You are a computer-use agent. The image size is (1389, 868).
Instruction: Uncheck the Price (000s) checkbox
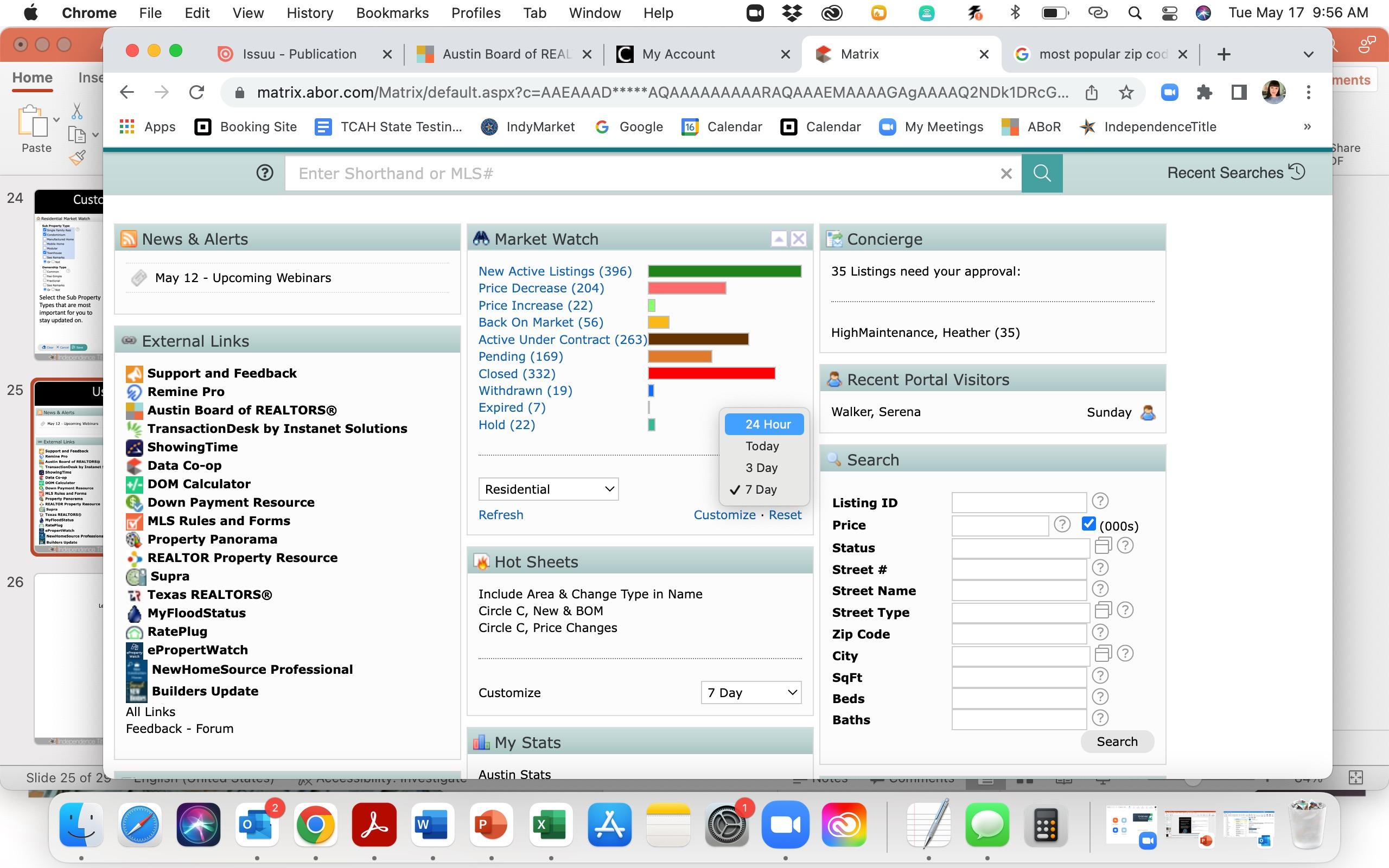1088,524
